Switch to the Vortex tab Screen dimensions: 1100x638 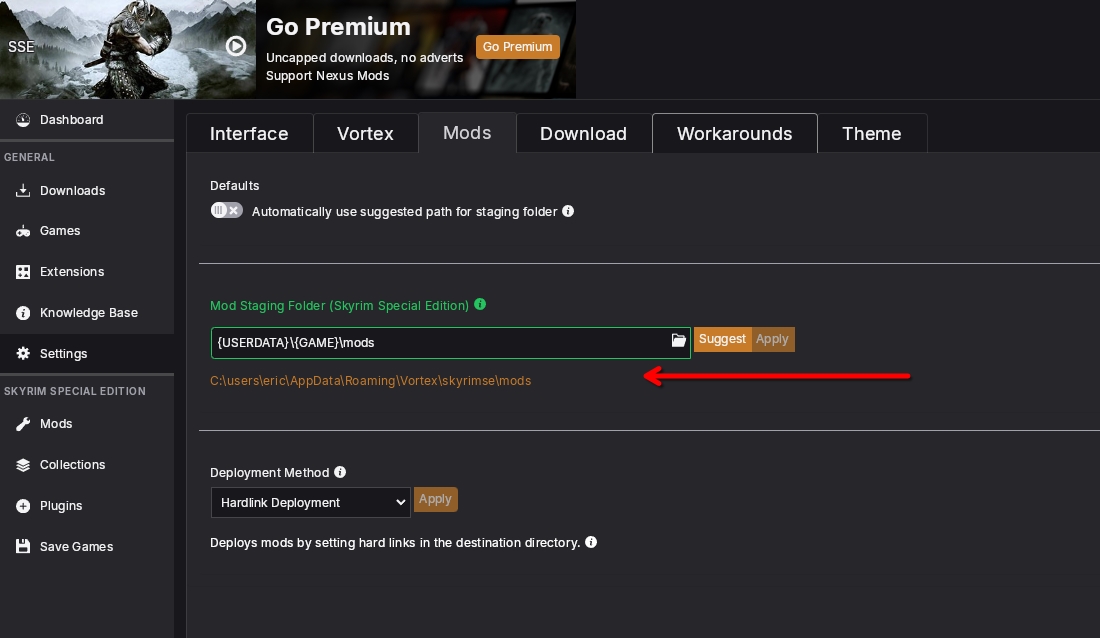[x=365, y=133]
